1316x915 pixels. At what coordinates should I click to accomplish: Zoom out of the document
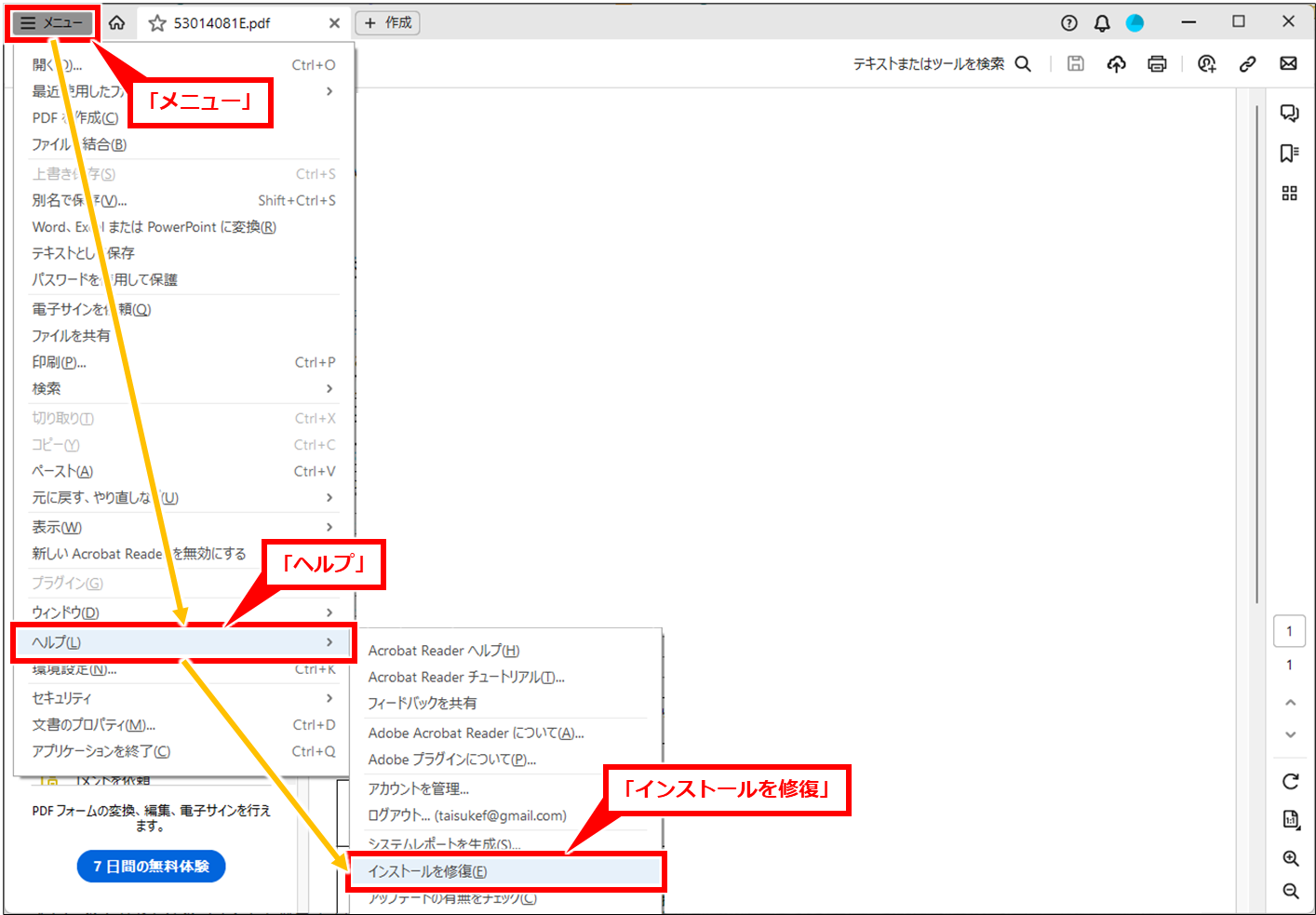[1290, 891]
